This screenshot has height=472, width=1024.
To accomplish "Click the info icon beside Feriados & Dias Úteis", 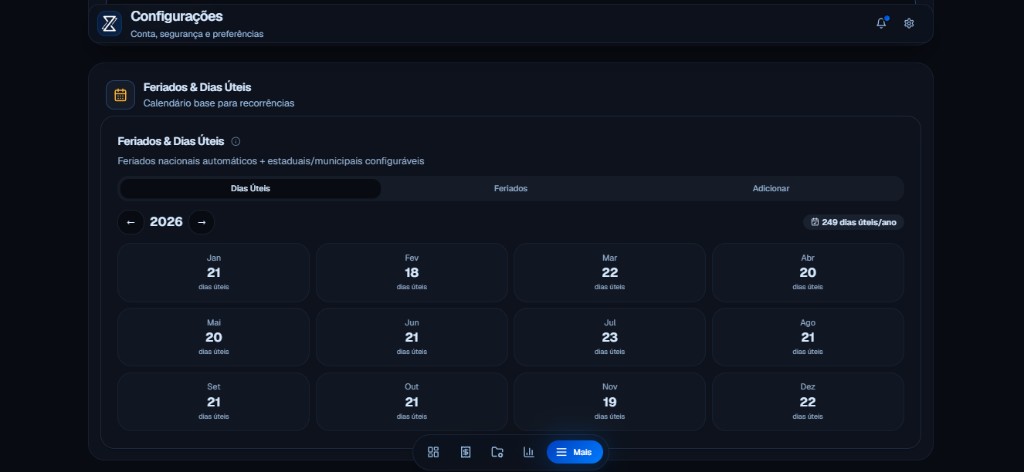I will click(236, 141).
